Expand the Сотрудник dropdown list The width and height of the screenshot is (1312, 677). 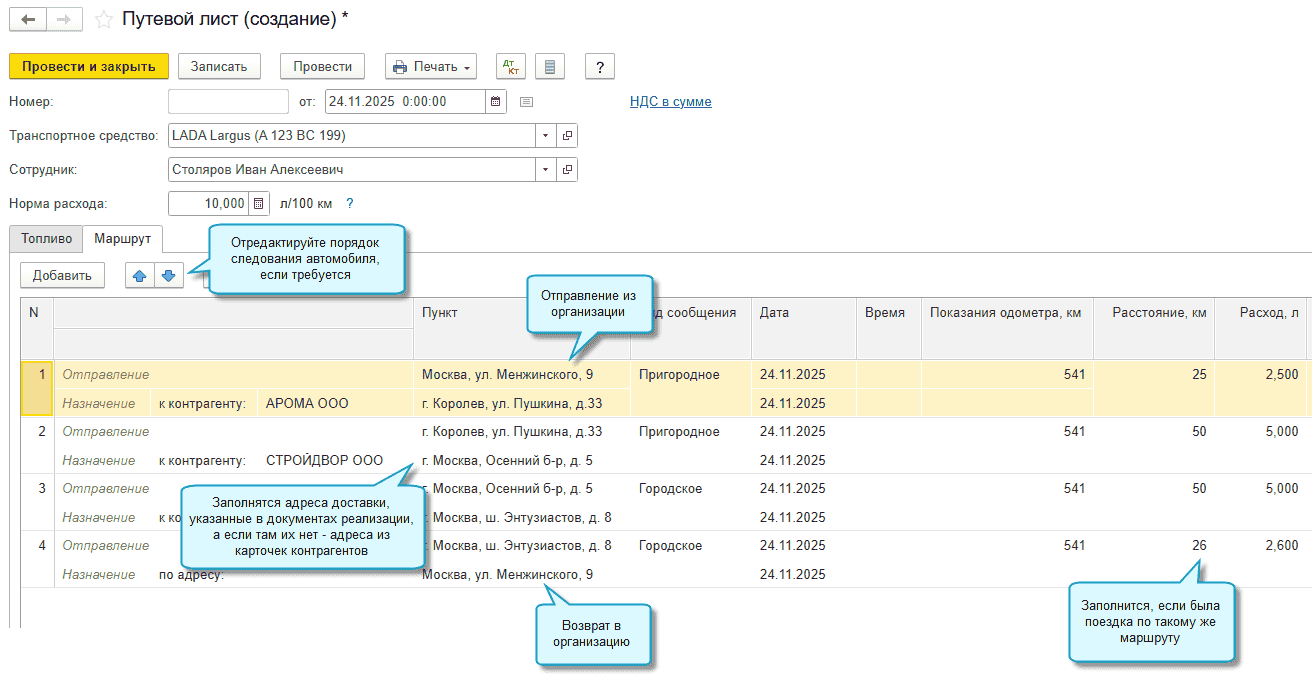pos(545,170)
